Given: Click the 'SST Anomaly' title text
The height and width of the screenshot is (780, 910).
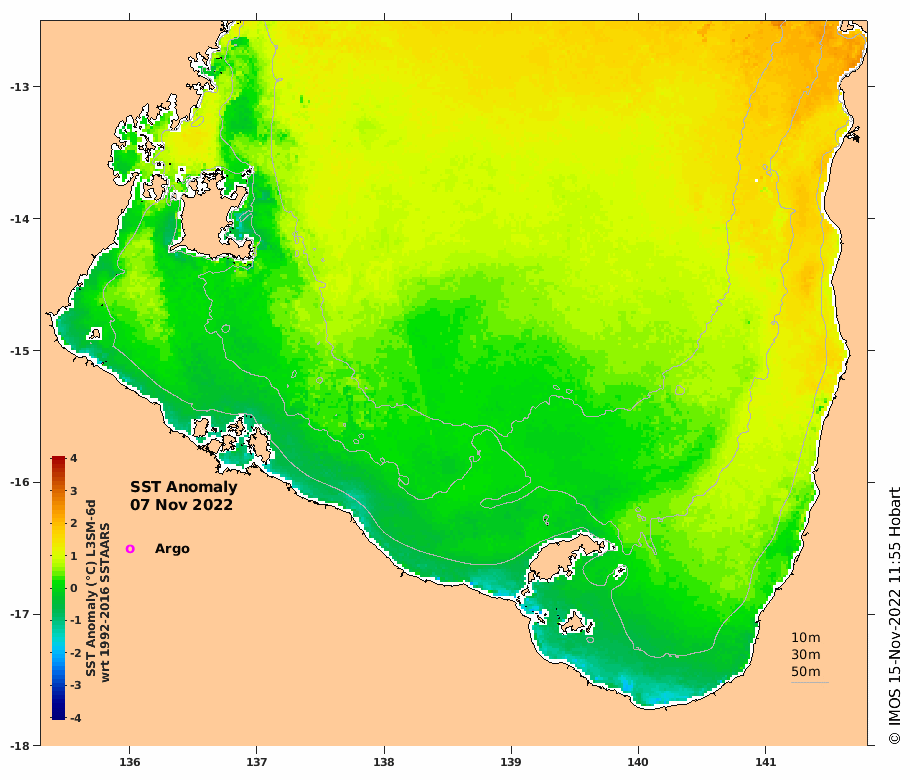Looking at the screenshot, I should 183,487.
